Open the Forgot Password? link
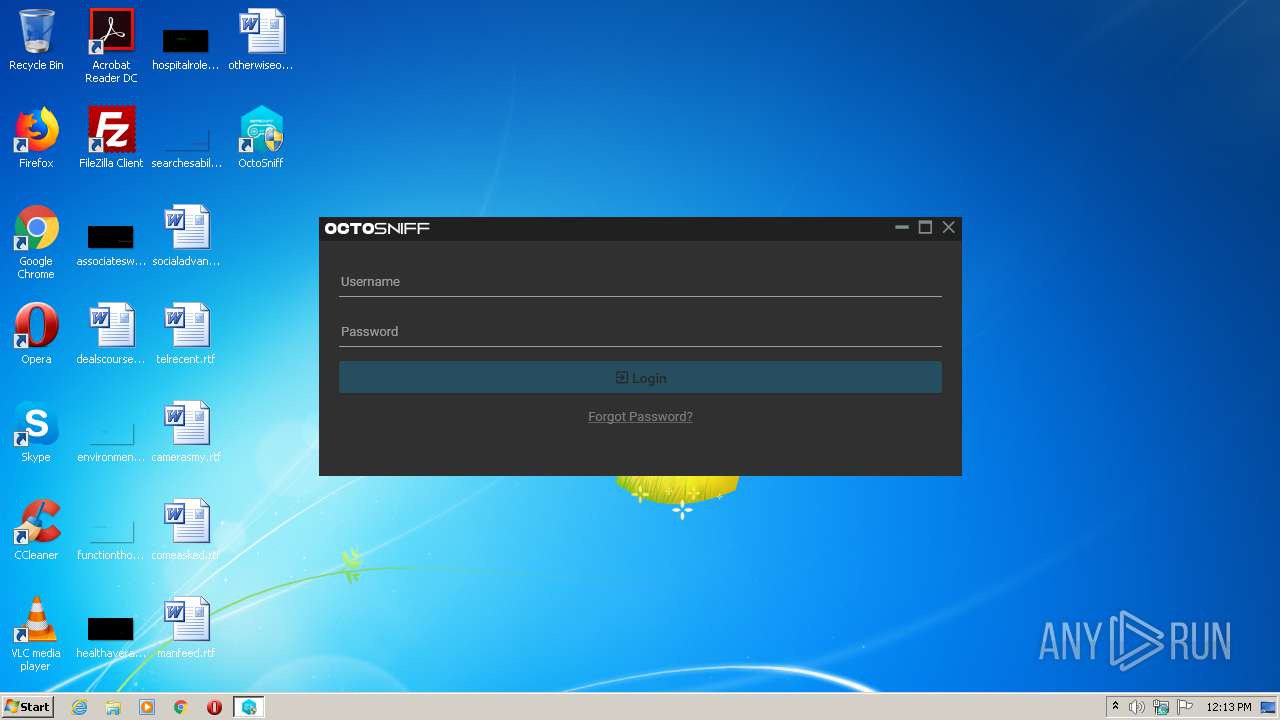1280x720 pixels. point(640,417)
